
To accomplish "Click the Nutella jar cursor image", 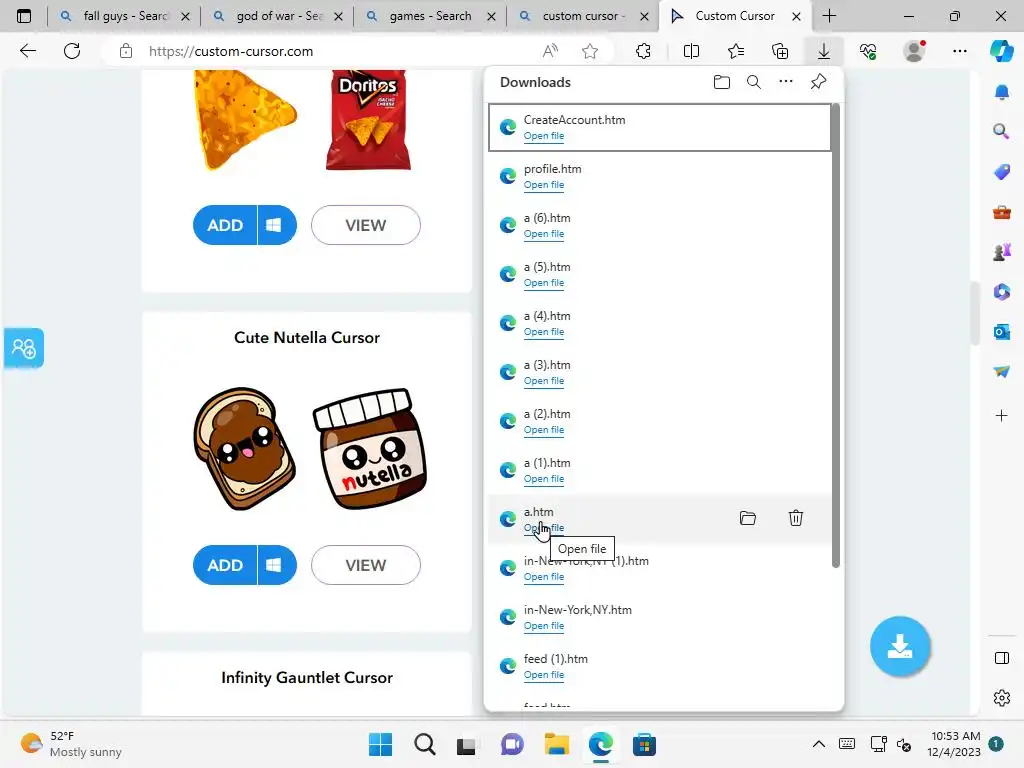I will click(x=370, y=449).
